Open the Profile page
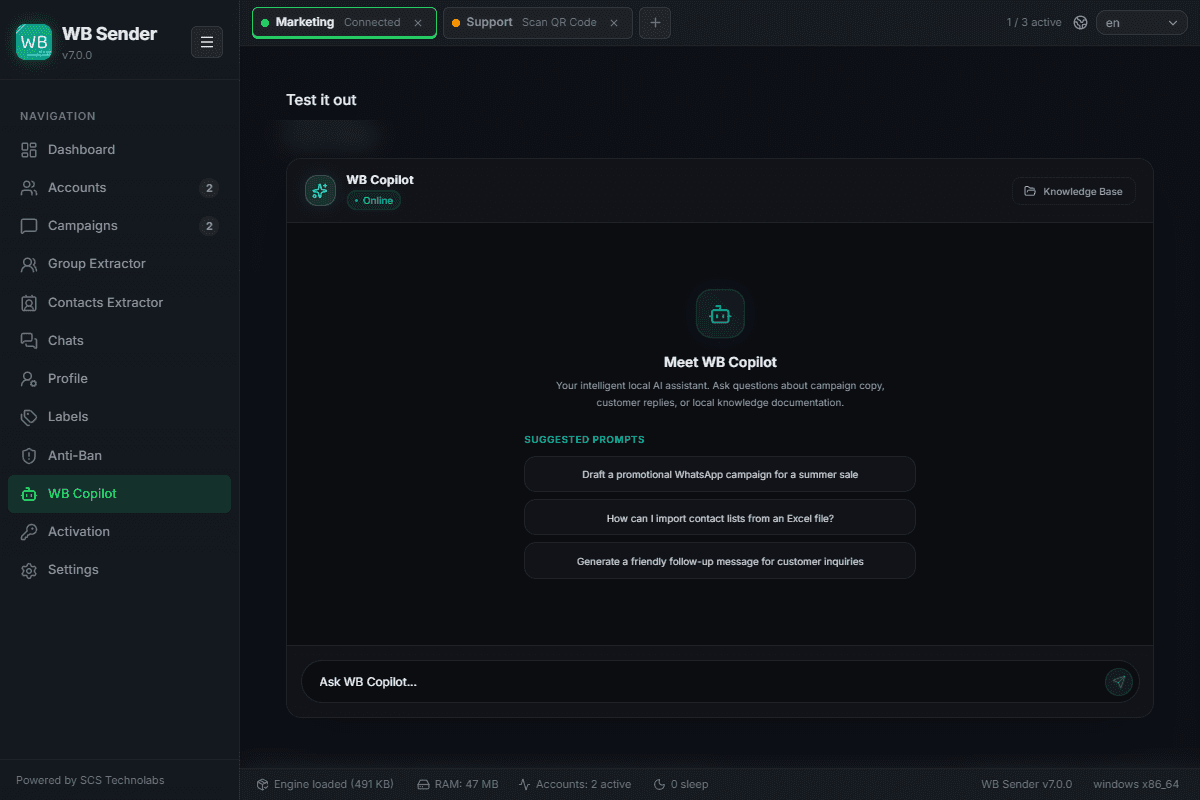Image resolution: width=1200 pixels, height=800 pixels. coord(119,379)
